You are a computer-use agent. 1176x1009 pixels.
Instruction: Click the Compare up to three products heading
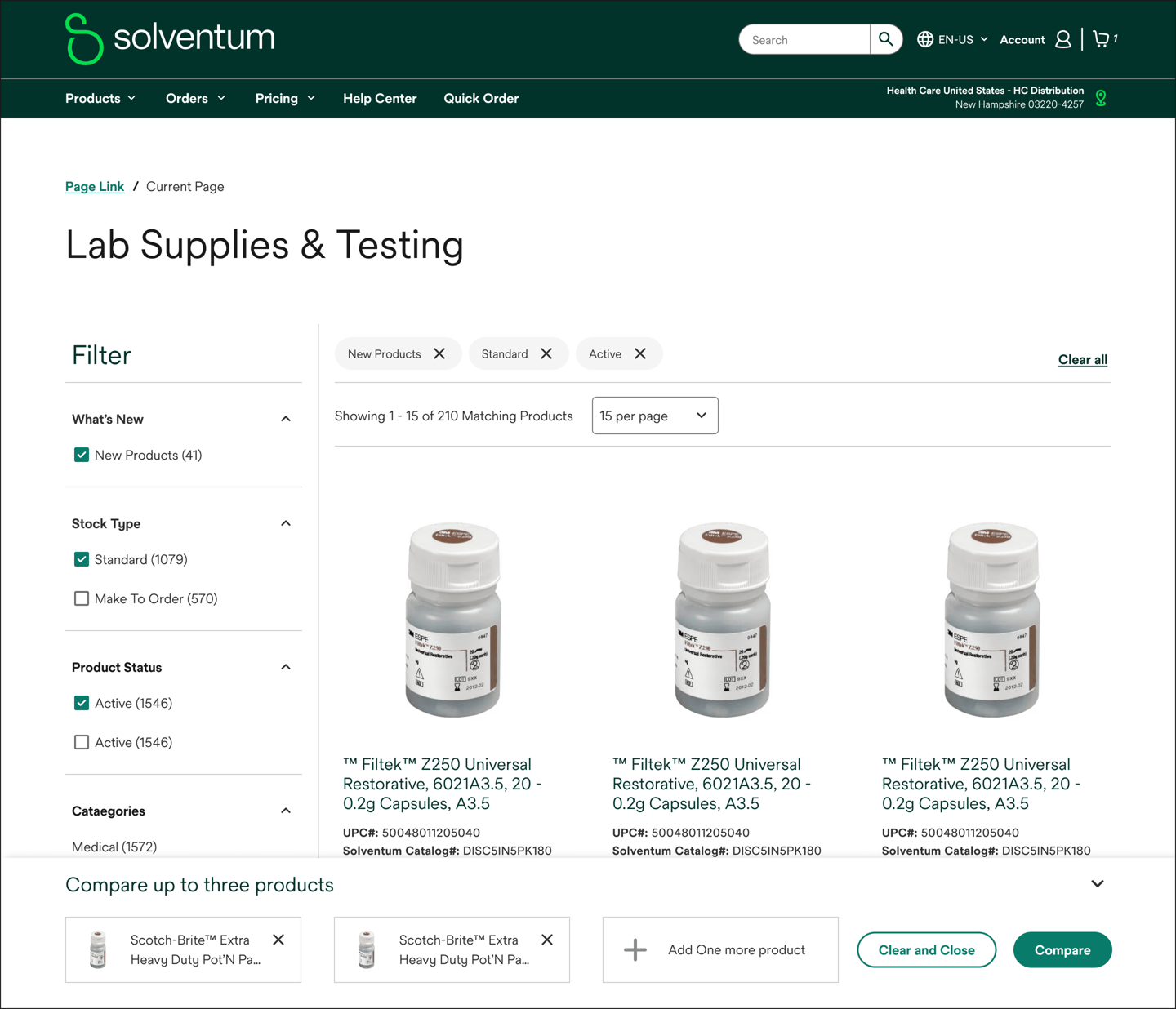(199, 885)
